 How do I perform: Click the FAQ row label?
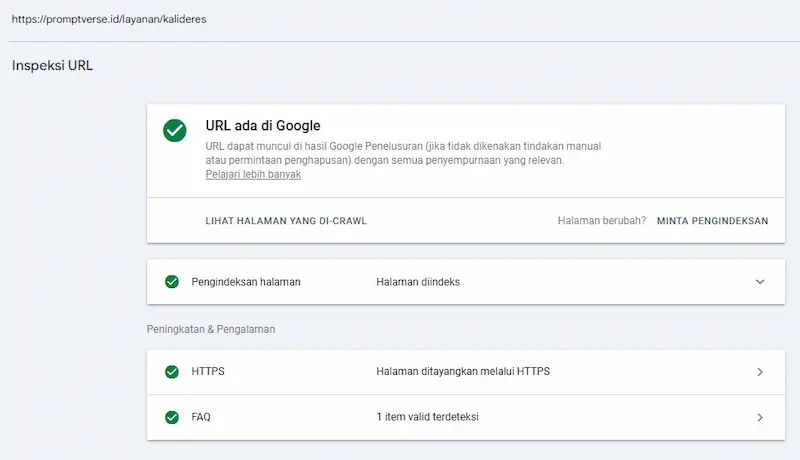(x=201, y=417)
